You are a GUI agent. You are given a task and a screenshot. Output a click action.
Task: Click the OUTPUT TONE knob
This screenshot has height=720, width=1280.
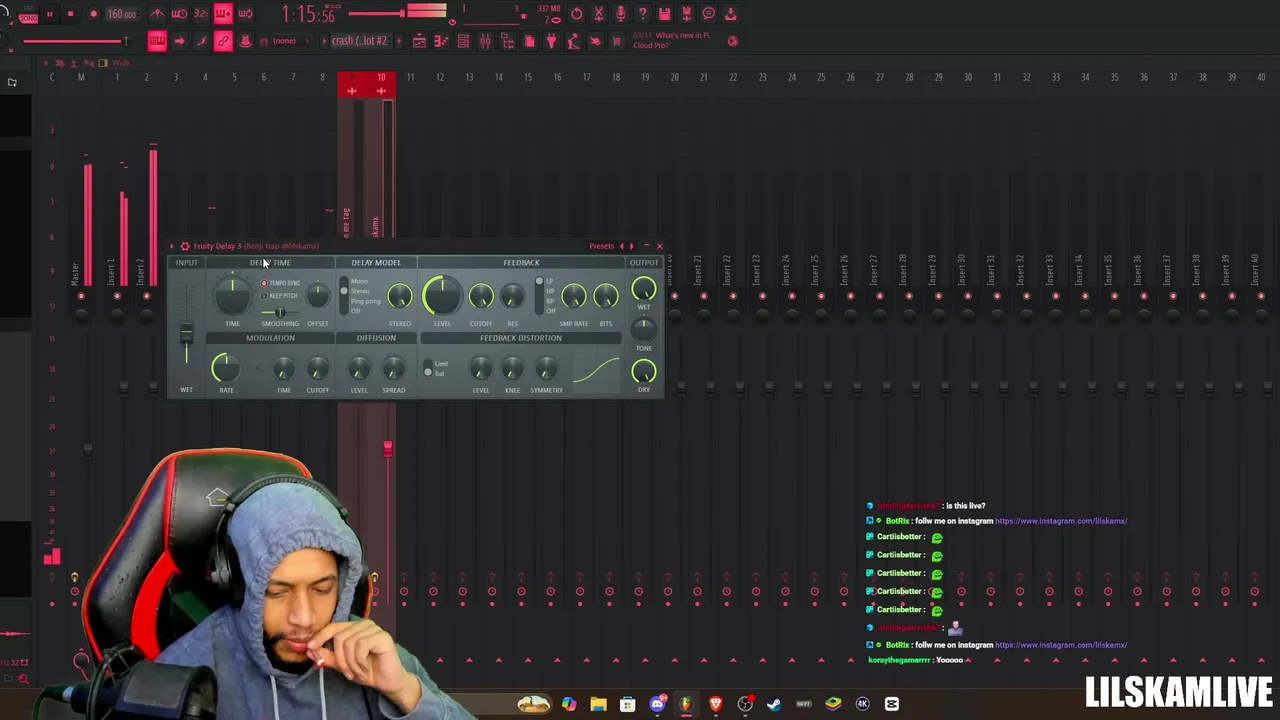click(644, 329)
